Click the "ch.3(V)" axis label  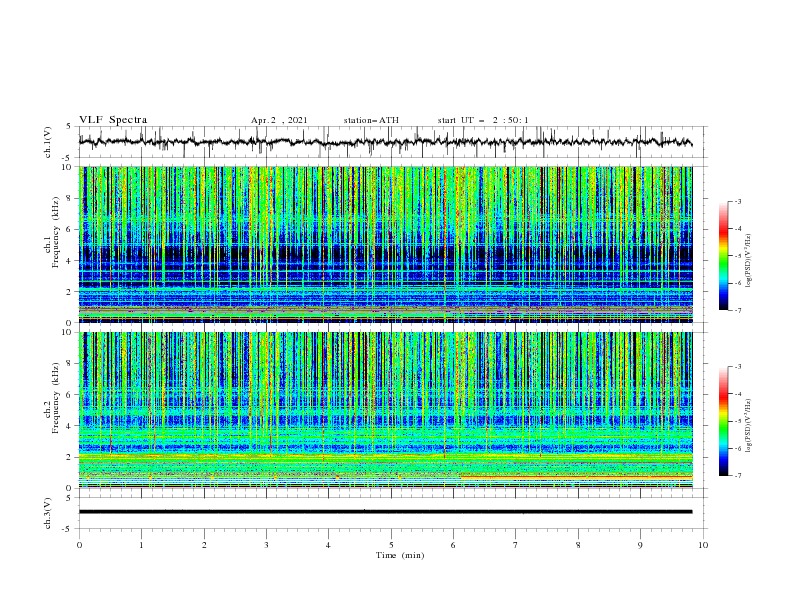tap(48, 513)
